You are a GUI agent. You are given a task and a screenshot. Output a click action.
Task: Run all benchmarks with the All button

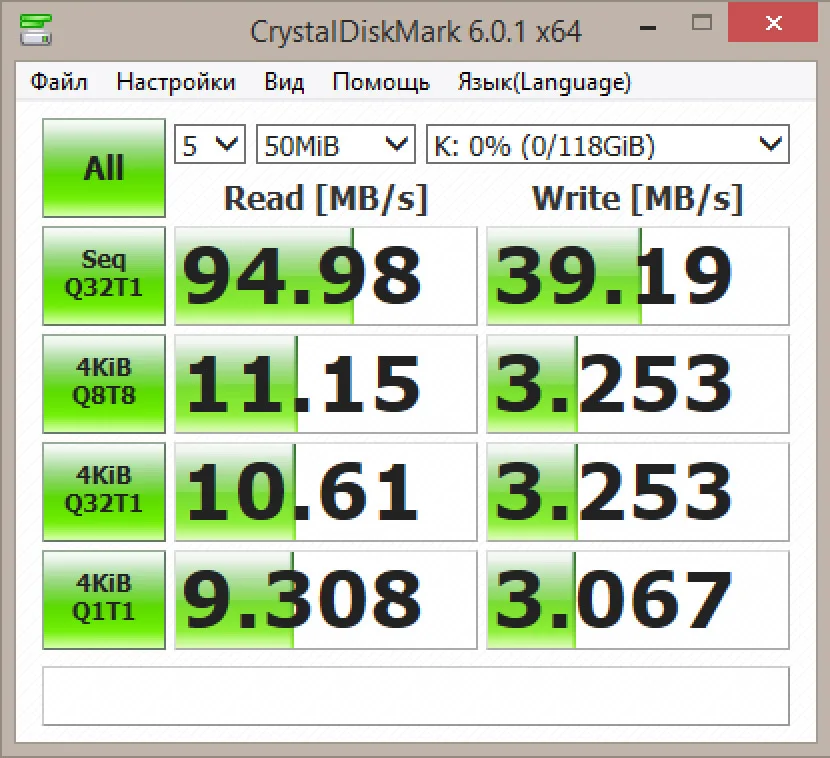(104, 168)
